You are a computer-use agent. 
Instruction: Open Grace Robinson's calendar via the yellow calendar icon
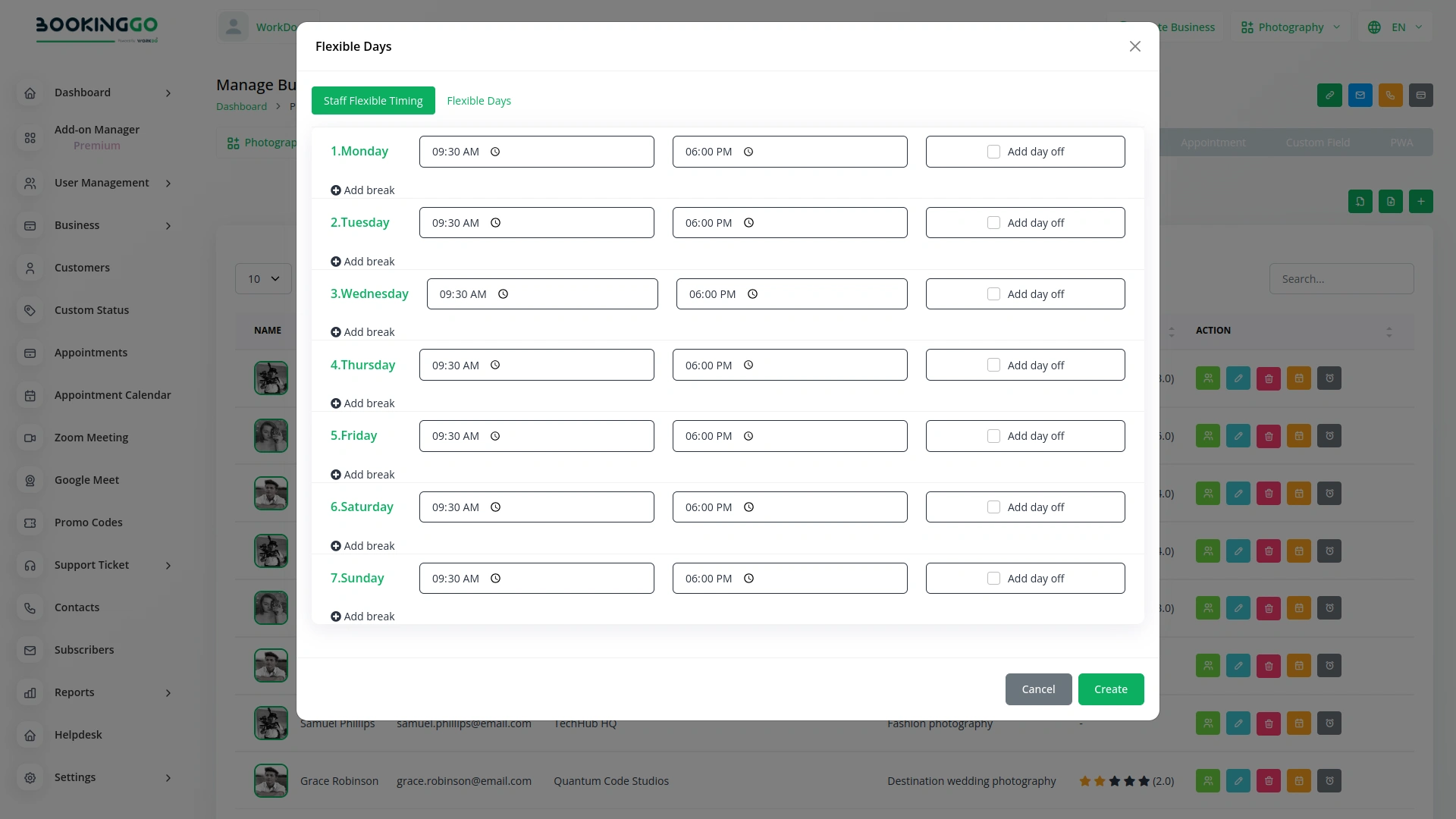pyautogui.click(x=1298, y=780)
